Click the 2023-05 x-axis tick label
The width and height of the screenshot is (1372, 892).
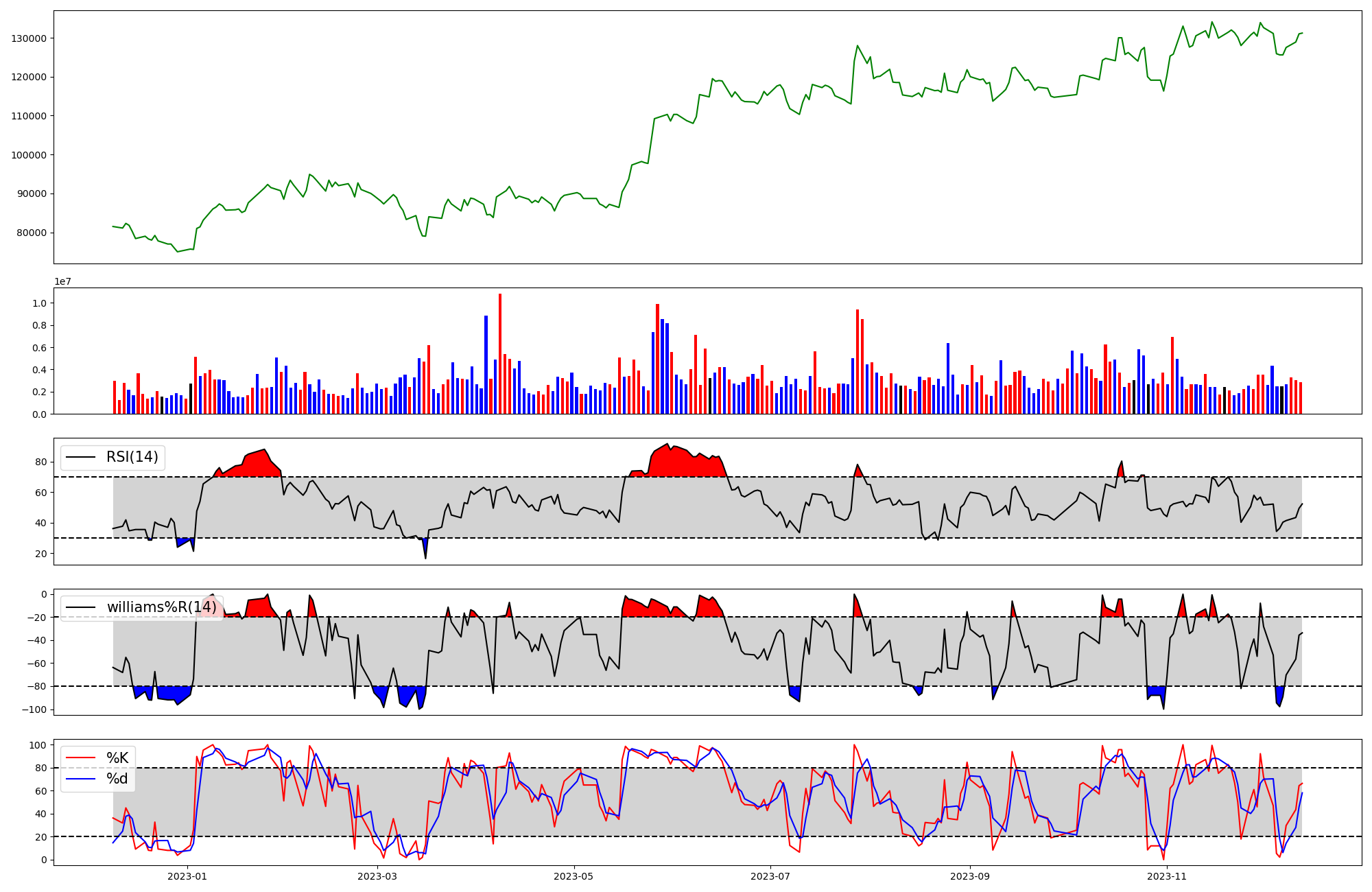[x=573, y=876]
